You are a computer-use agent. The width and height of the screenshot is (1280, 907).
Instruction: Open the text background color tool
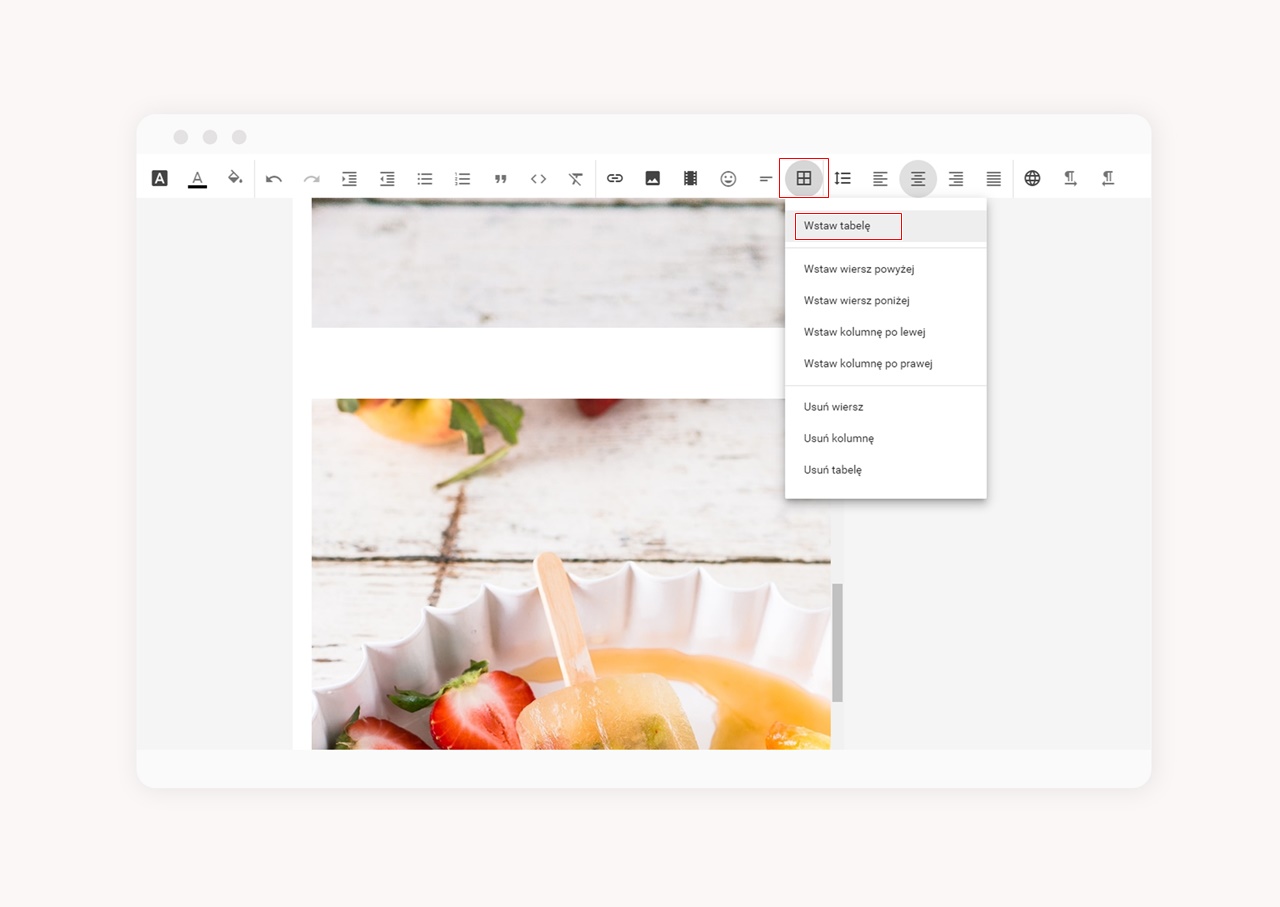click(x=160, y=178)
